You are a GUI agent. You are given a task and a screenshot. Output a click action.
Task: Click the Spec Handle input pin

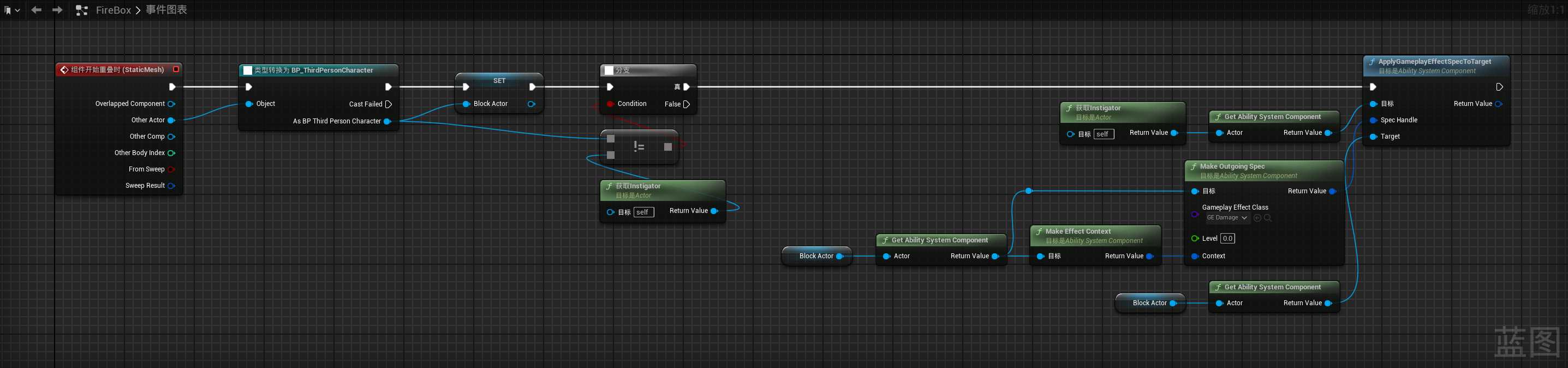click(1373, 121)
